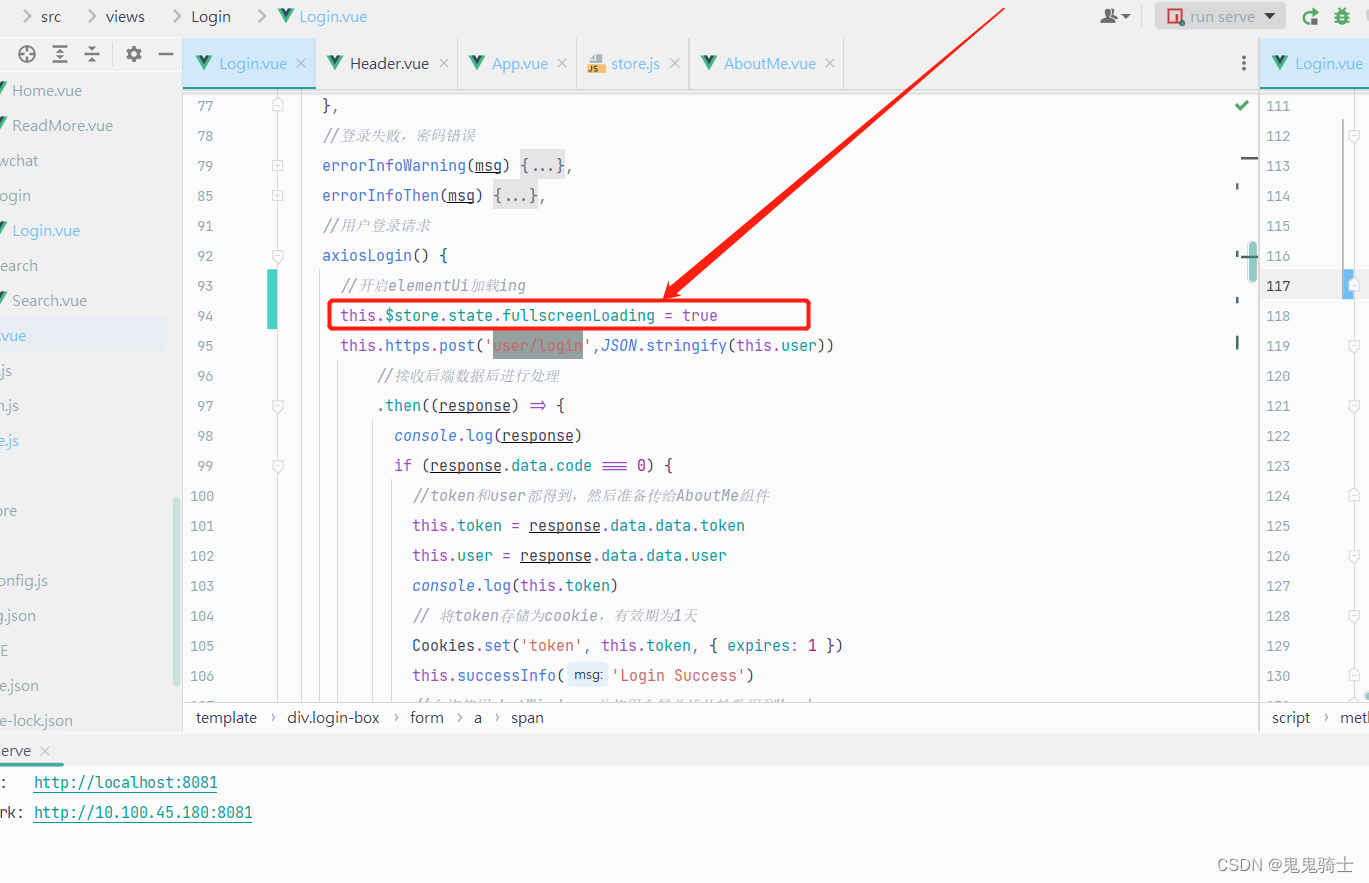Click the msg: parameter hint on successInfo line
The height and width of the screenshot is (883, 1369).
(x=588, y=675)
